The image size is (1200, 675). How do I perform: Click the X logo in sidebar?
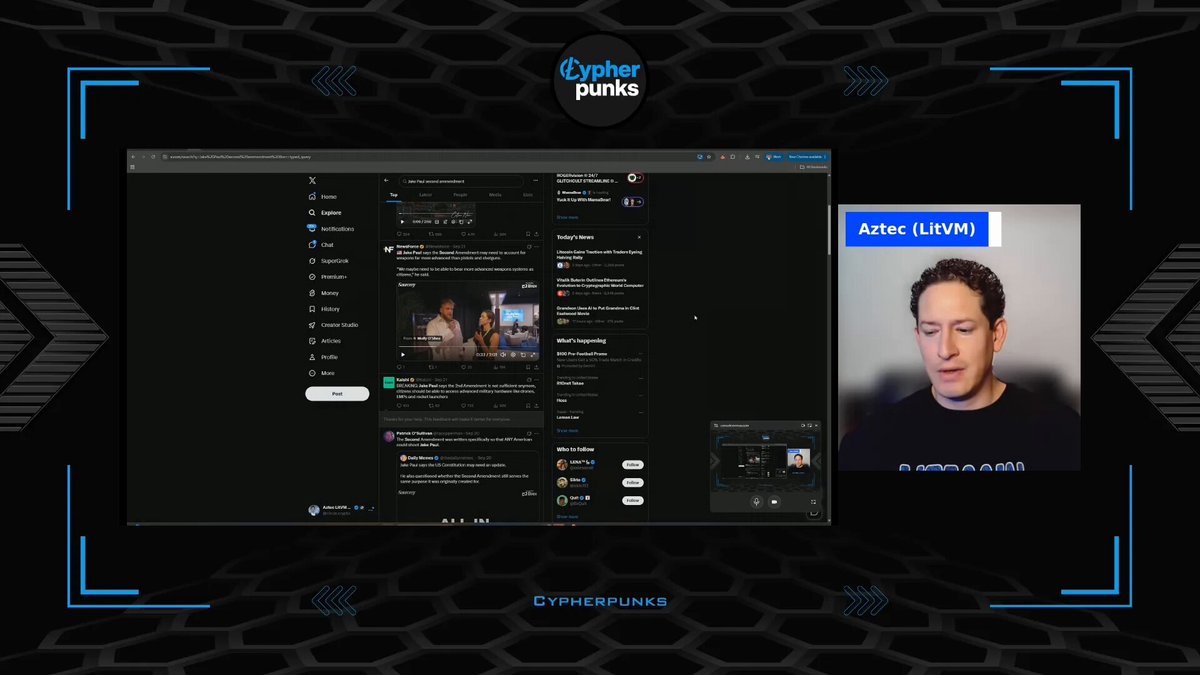(313, 180)
